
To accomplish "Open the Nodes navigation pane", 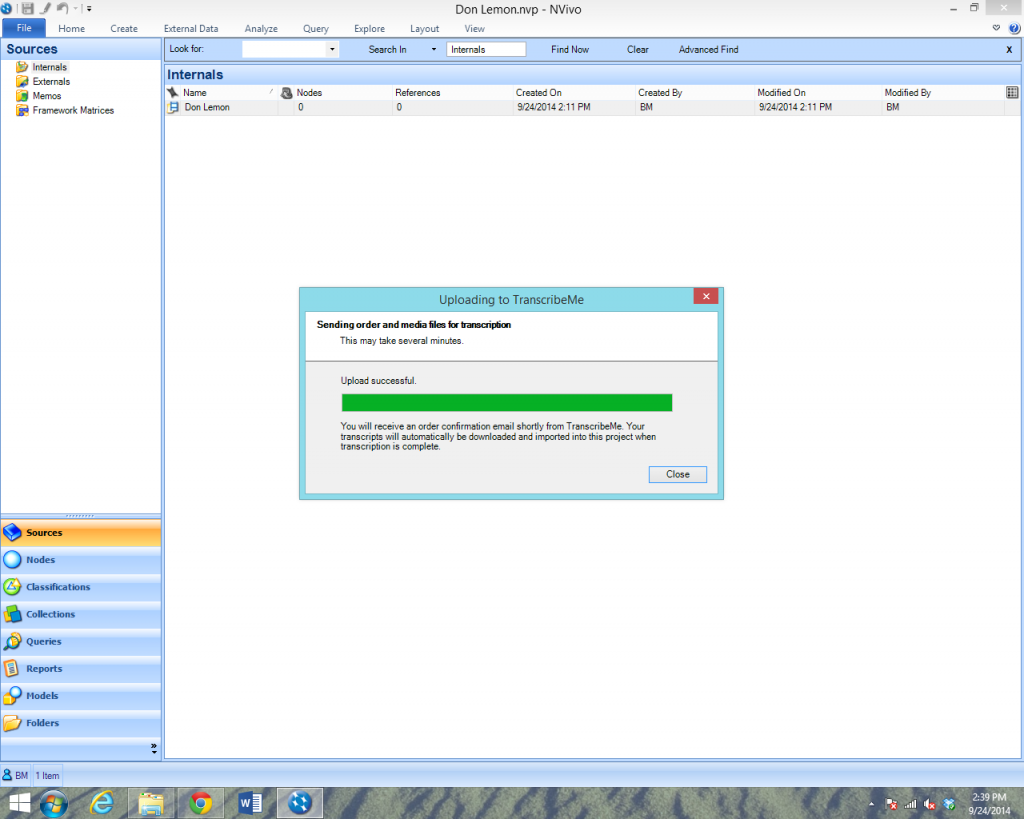I will (81, 560).
